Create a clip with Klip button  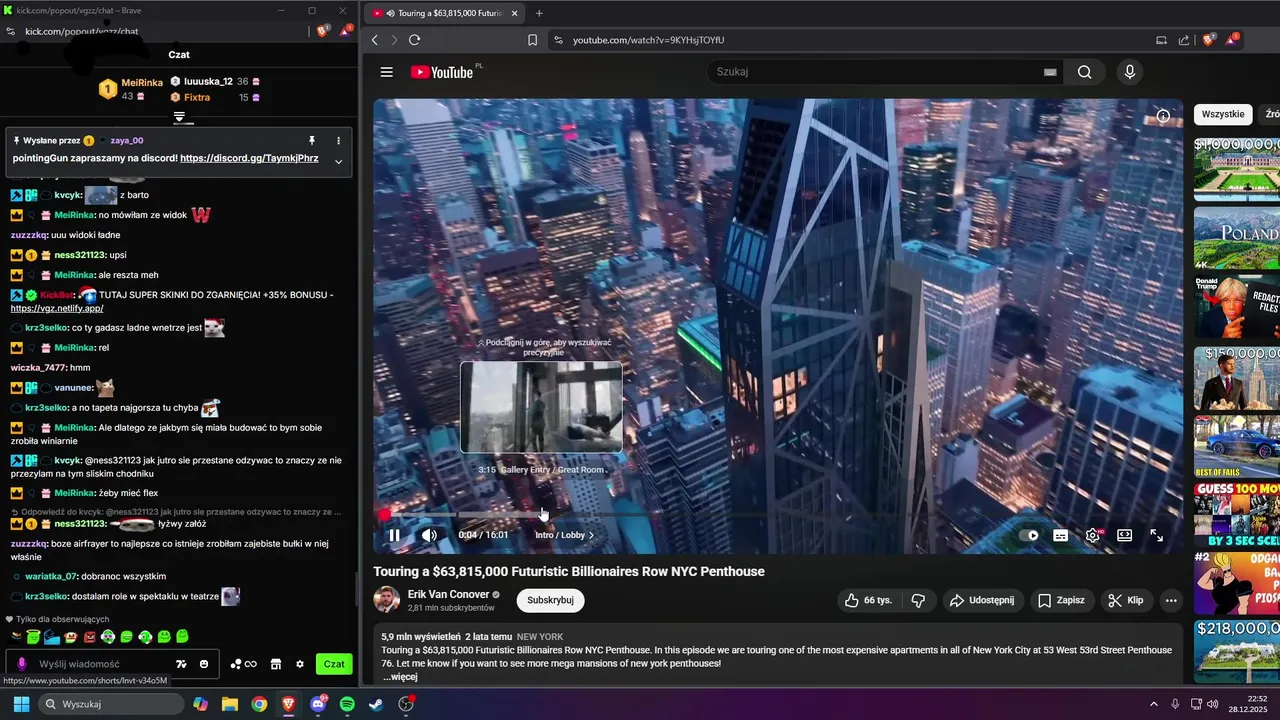click(1126, 600)
